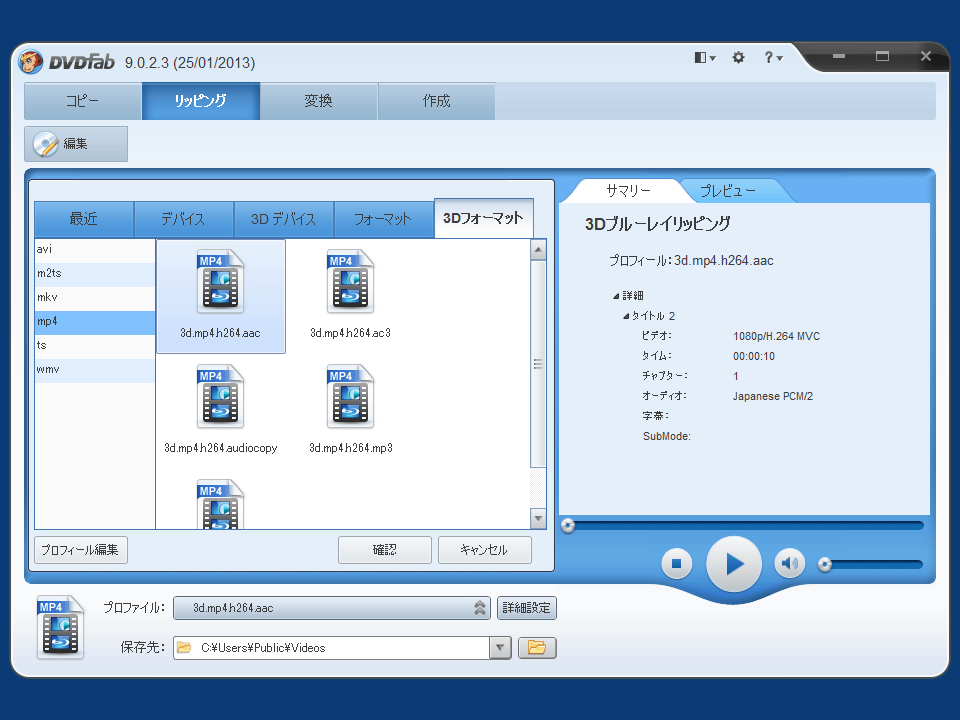This screenshot has height=720, width=960.
Task: Open the 保存先 path dropdown arrow
Action: coord(500,648)
